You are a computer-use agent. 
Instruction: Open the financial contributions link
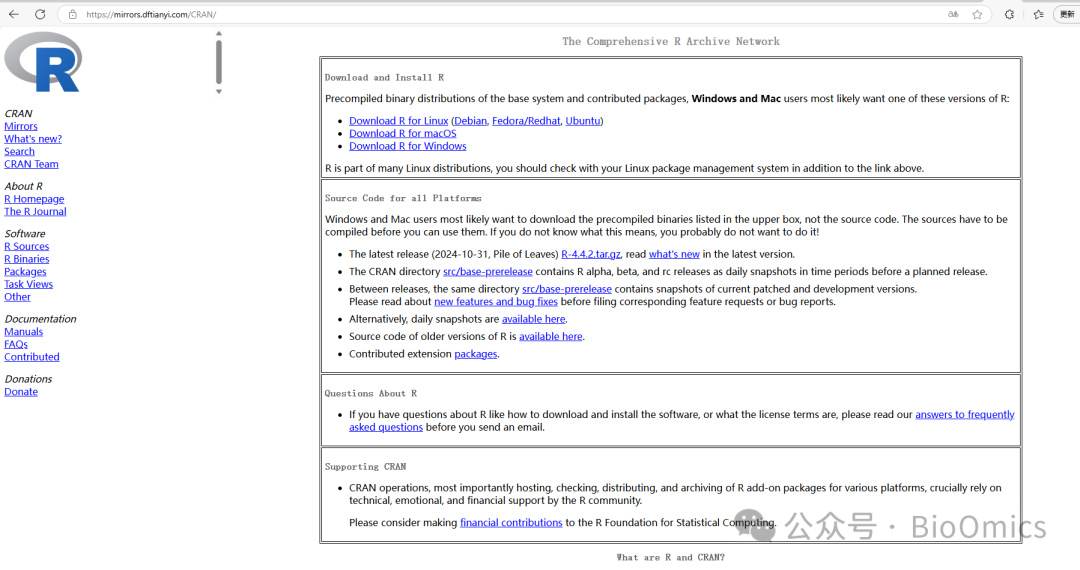pos(511,522)
